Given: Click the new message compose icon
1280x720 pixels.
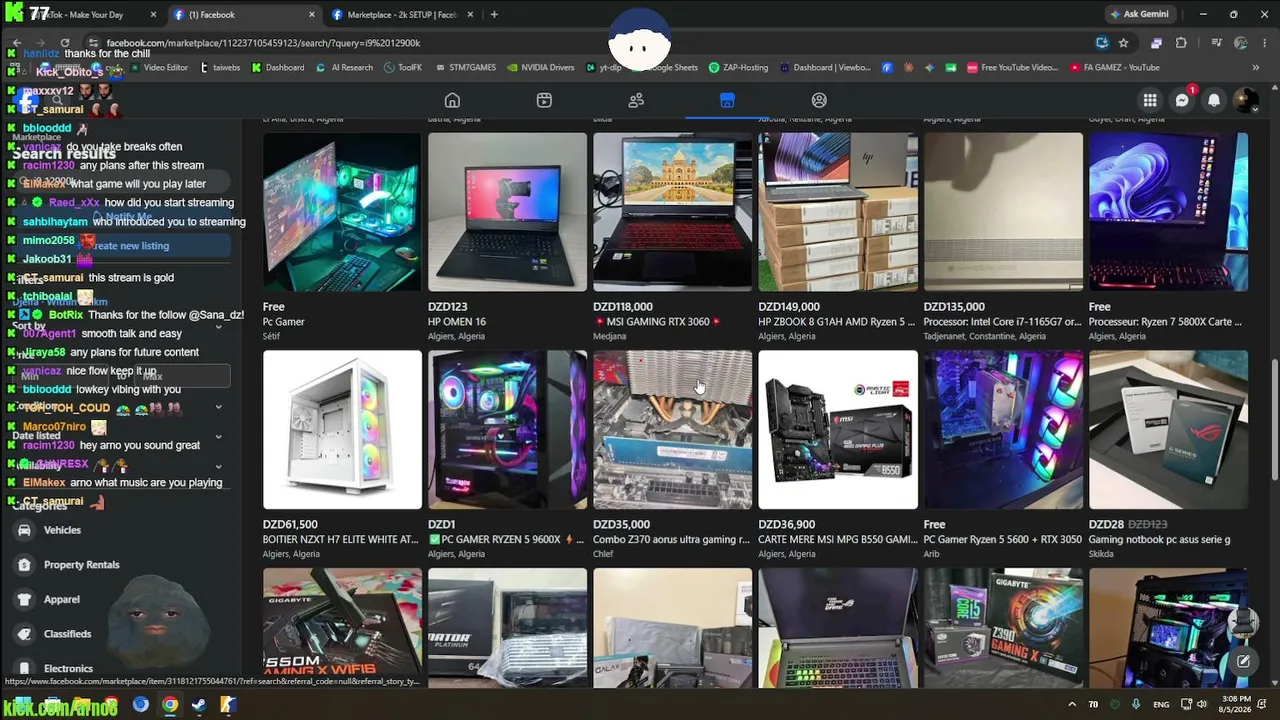Looking at the screenshot, I should pos(1243,661).
